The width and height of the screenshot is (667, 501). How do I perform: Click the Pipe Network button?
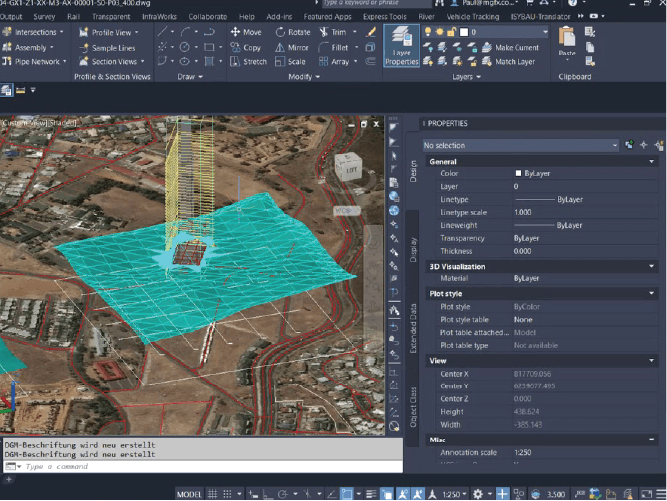coord(34,62)
